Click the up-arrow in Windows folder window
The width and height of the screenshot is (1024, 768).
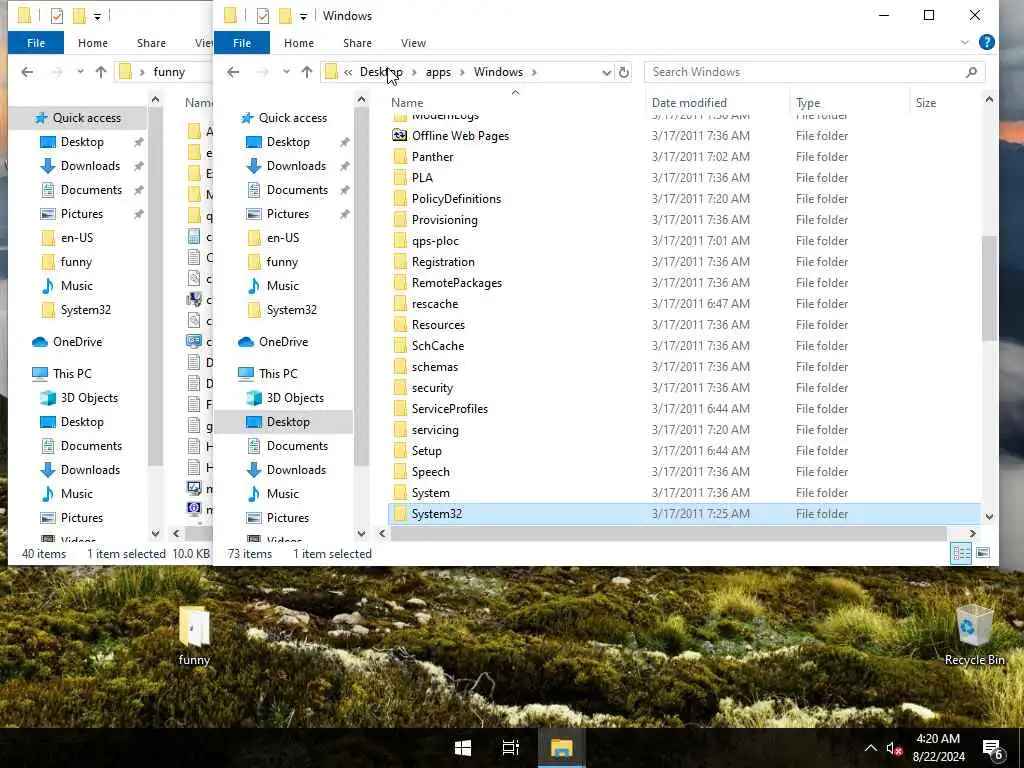tap(307, 72)
